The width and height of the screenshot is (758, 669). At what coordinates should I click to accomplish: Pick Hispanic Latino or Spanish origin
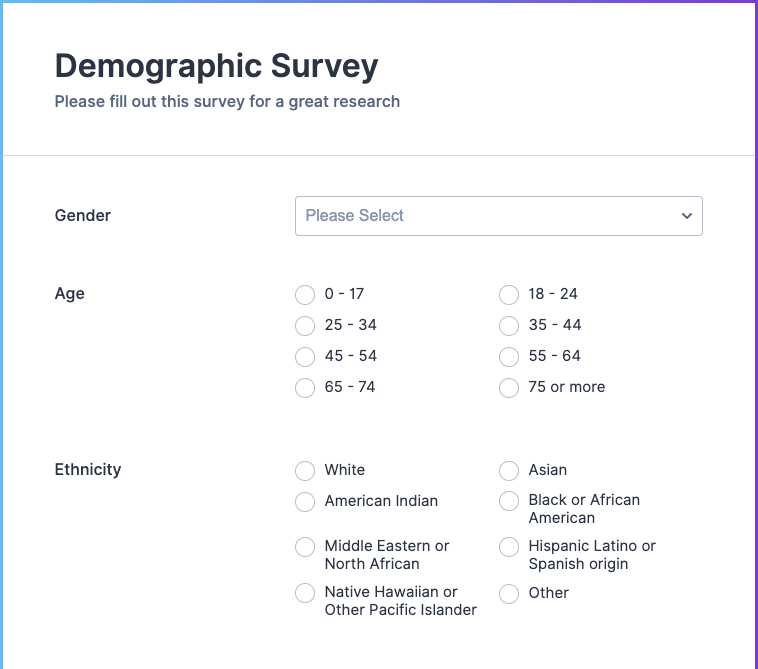509,547
